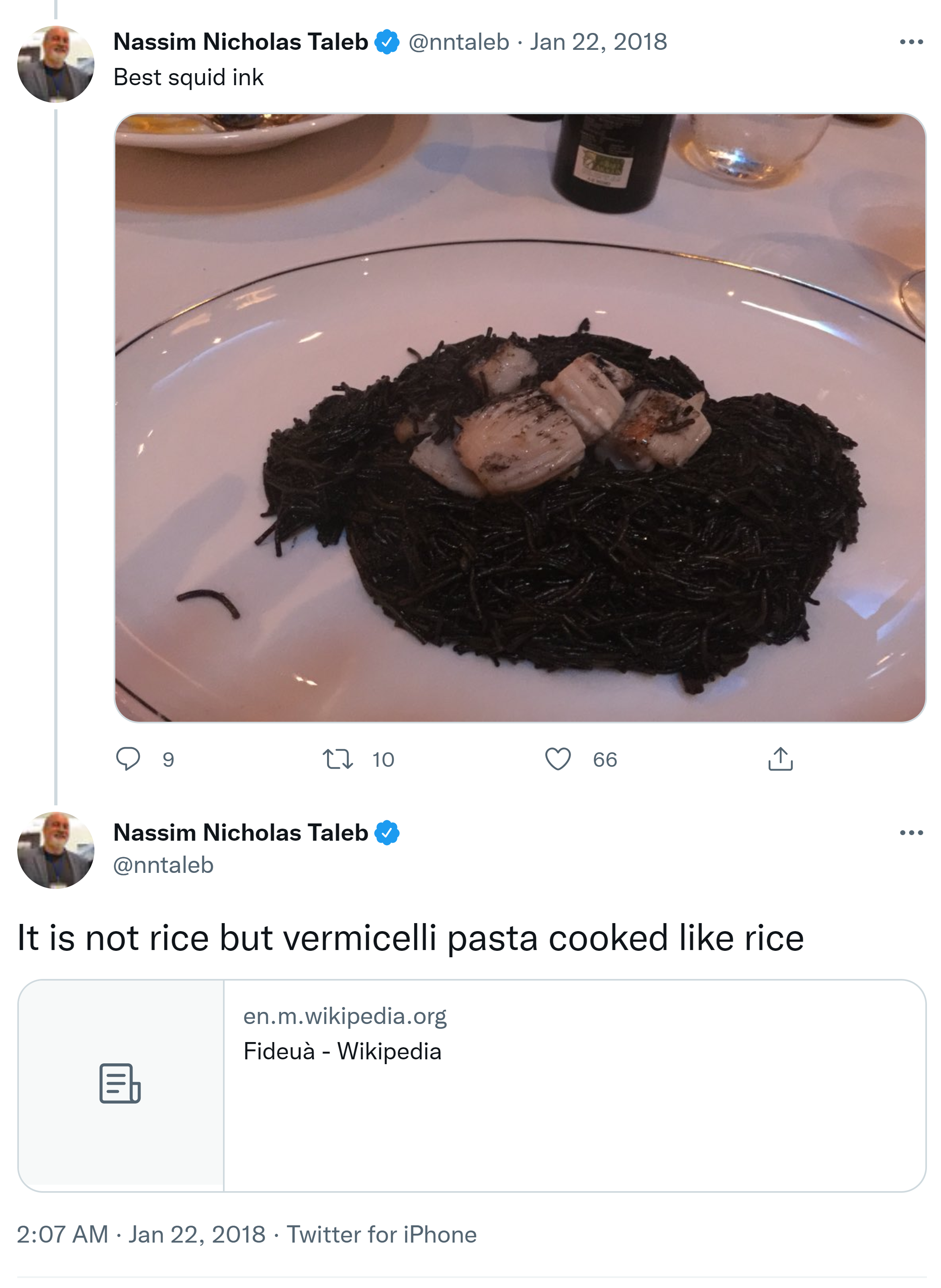Click the verified badge on the vermicelli tweet

[x=387, y=833]
